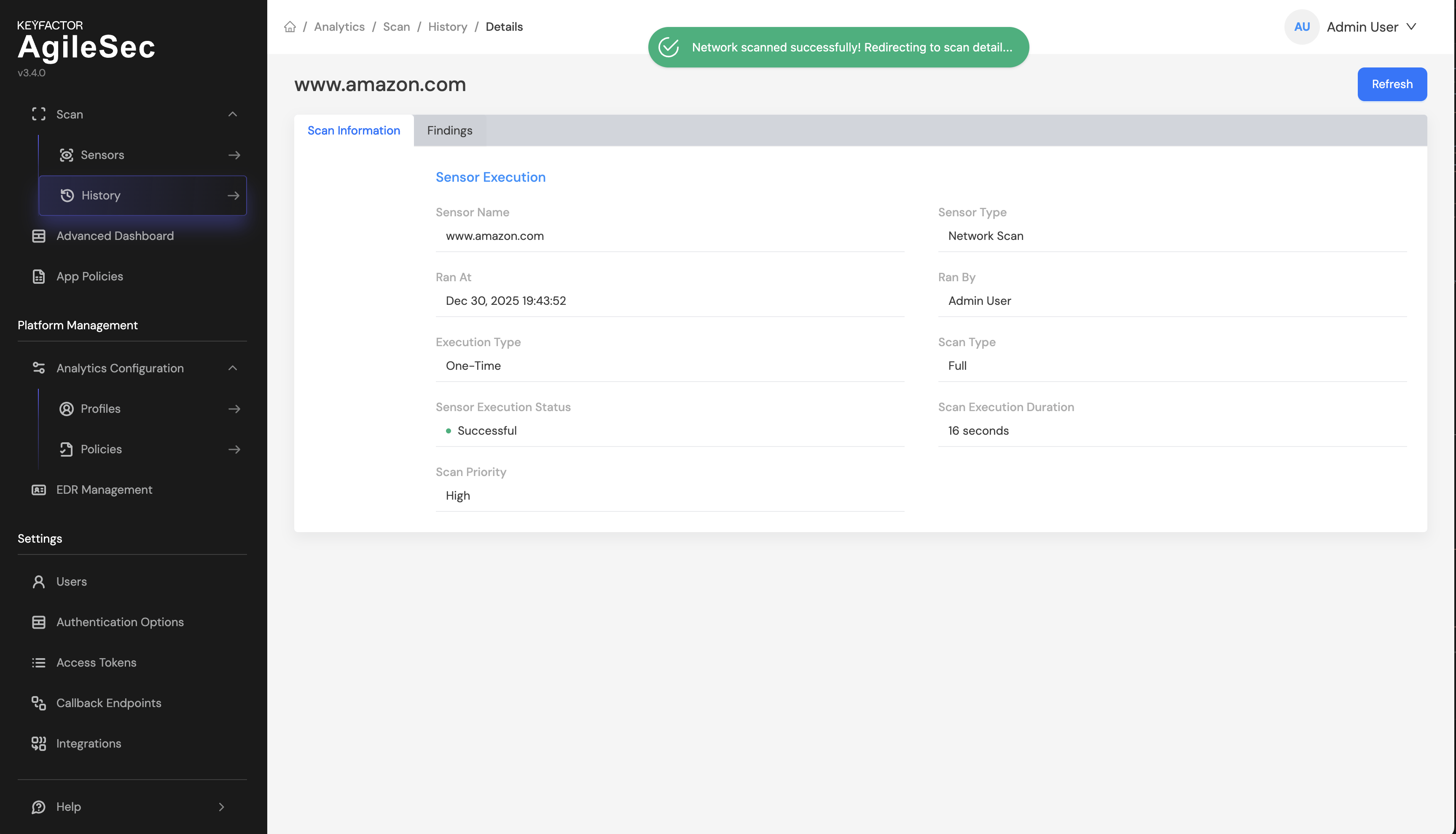Open Advanced Dashboard icon in sidebar
Viewport: 1456px width, 834px height.
[x=38, y=236]
